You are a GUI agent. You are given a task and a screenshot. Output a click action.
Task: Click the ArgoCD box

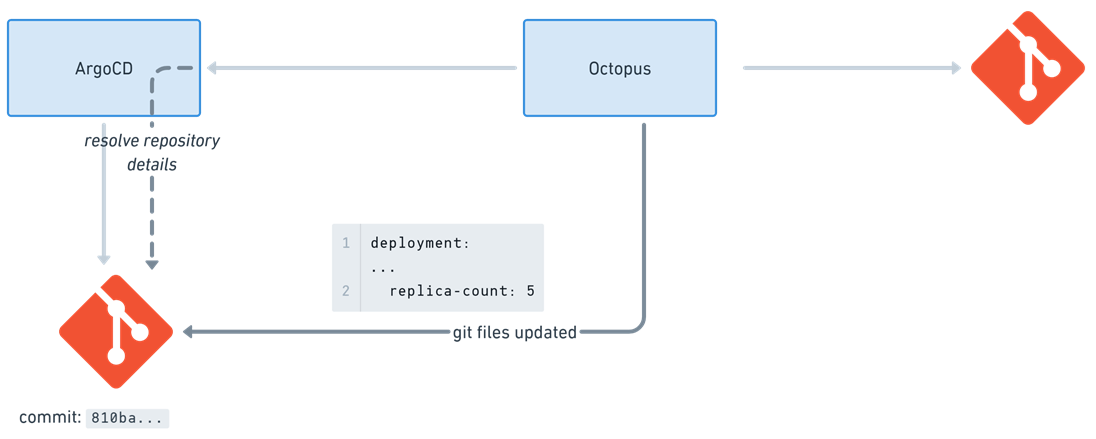(x=104, y=68)
